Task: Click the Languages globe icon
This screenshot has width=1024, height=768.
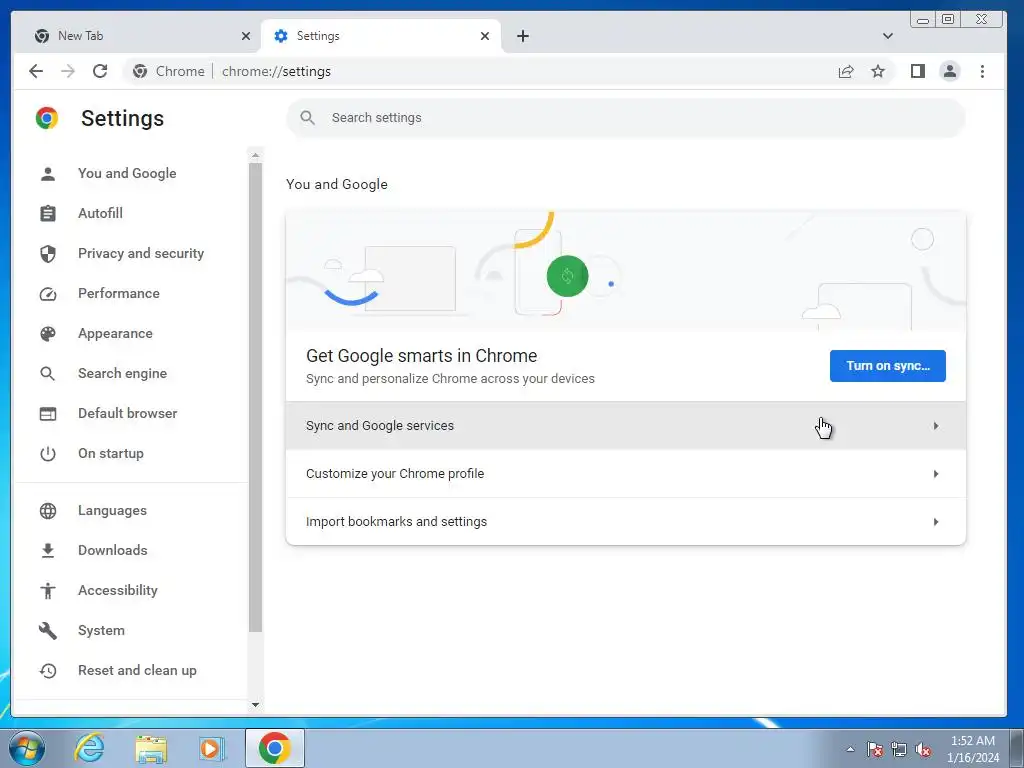Action: coord(48,511)
